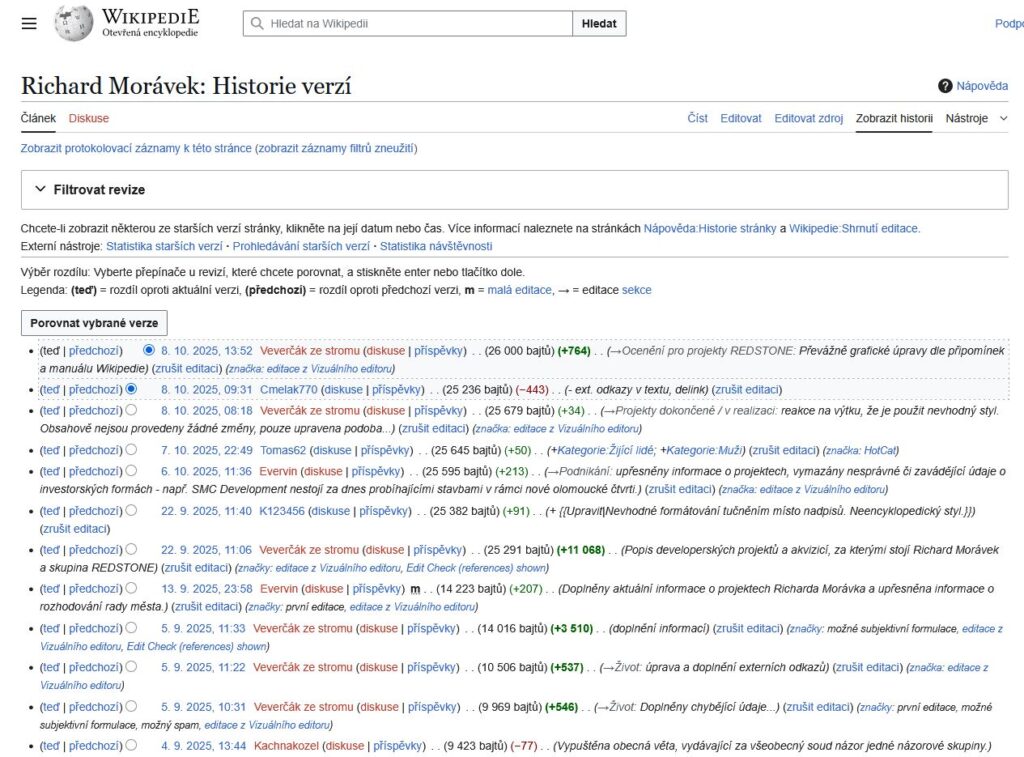Click the Hledat search button
This screenshot has height=757, width=1024.
pos(599,23)
